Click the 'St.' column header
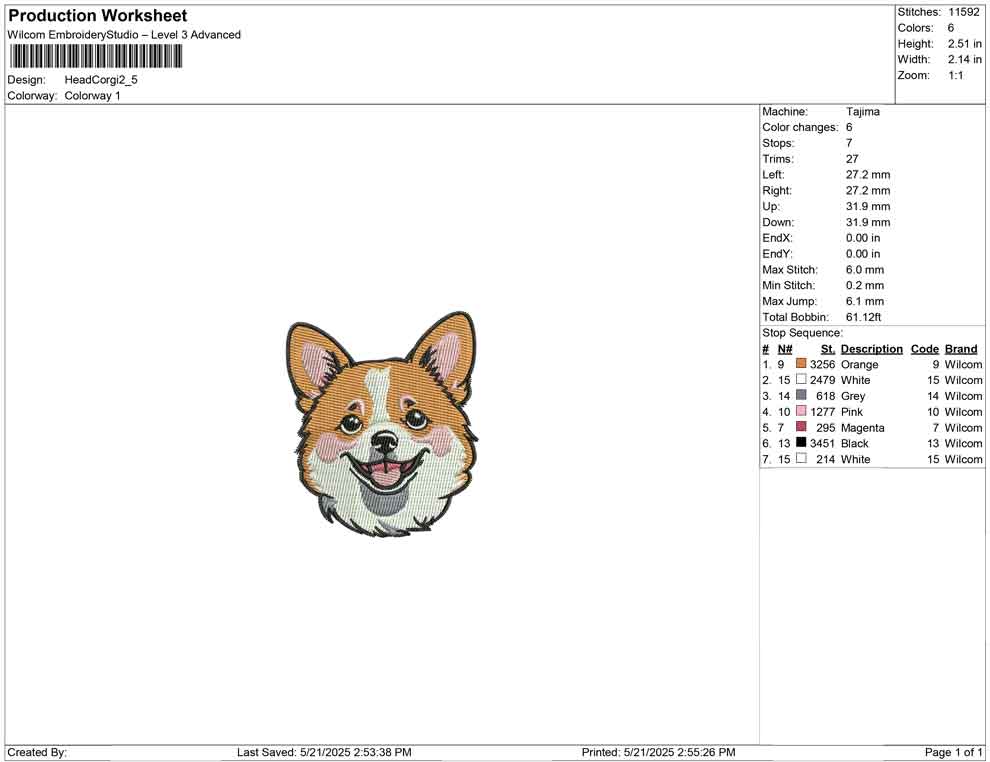This screenshot has width=990, height=762. [x=828, y=349]
